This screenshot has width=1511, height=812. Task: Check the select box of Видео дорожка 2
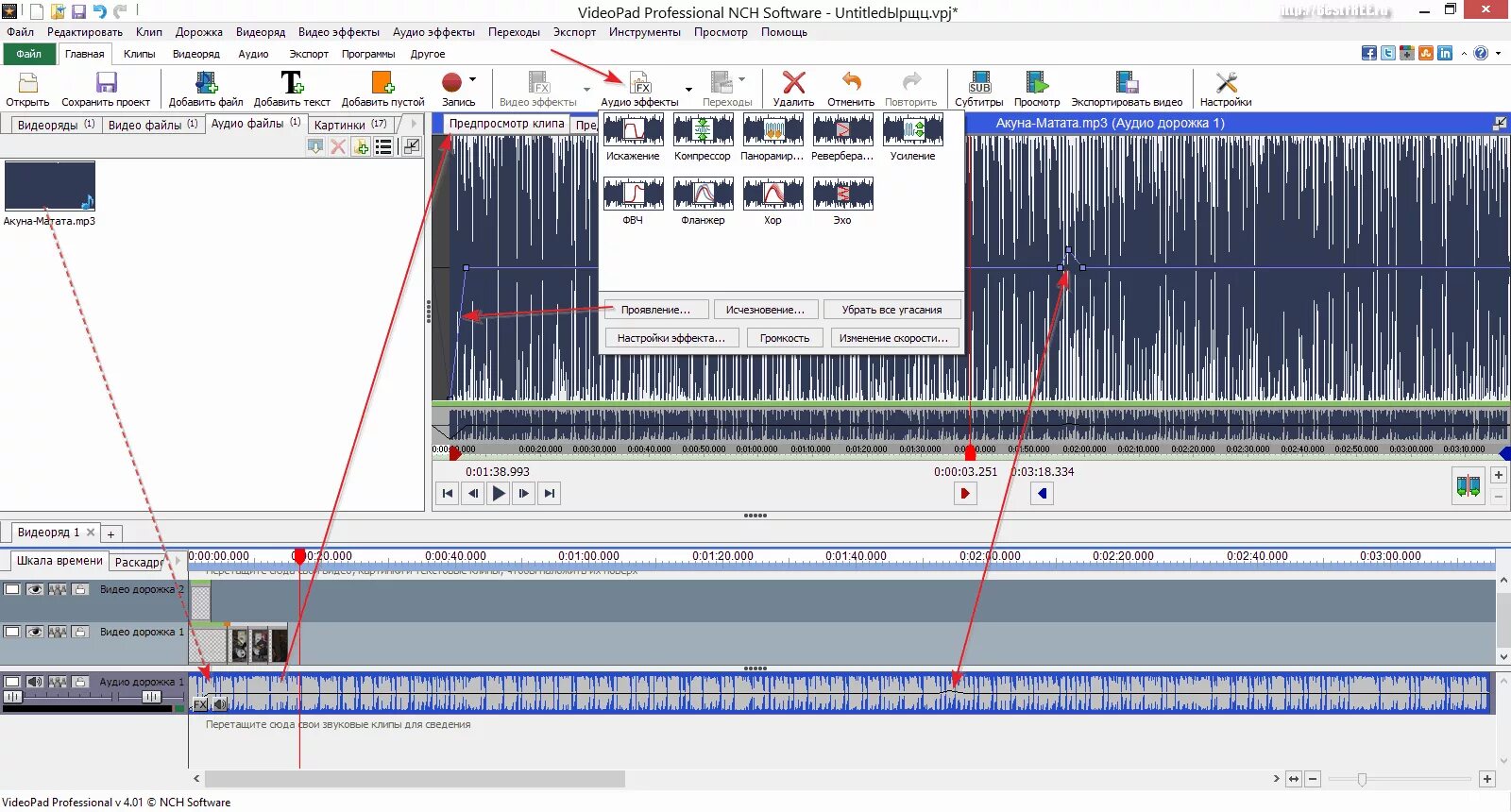coord(12,589)
